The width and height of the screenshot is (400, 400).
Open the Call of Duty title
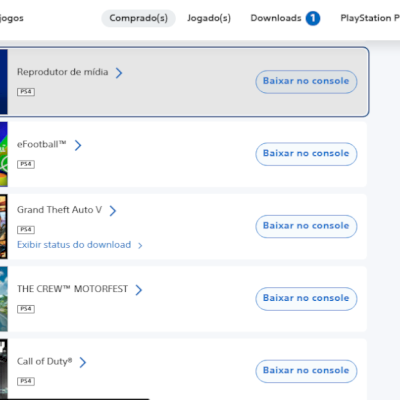(45, 362)
